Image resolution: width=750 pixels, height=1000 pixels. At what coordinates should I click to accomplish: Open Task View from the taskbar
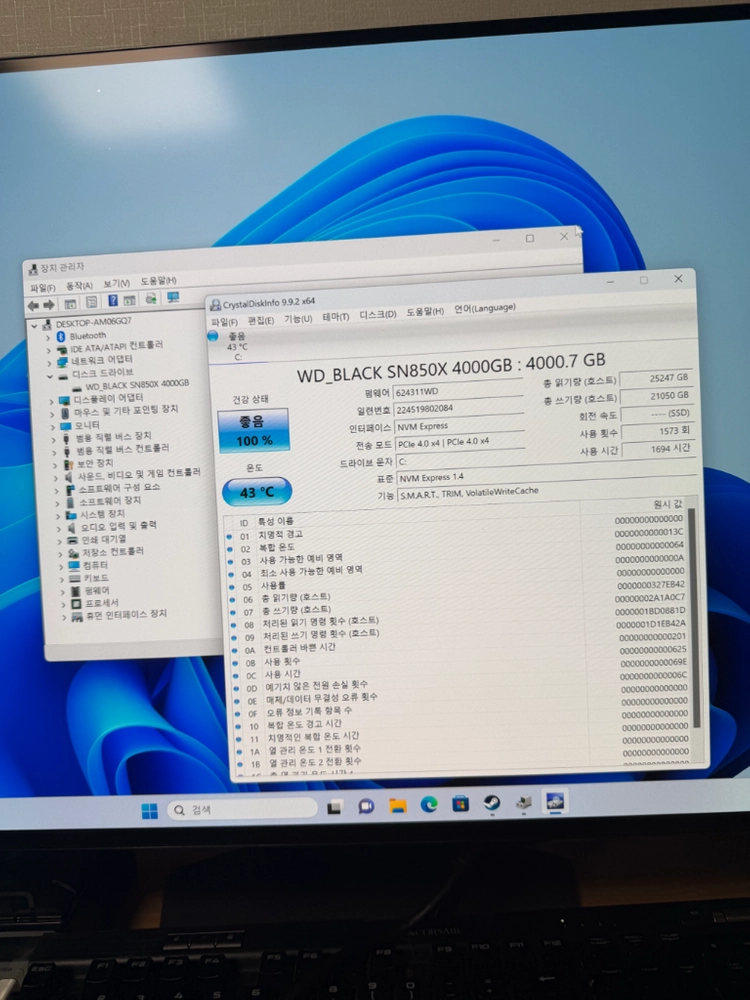click(x=334, y=808)
